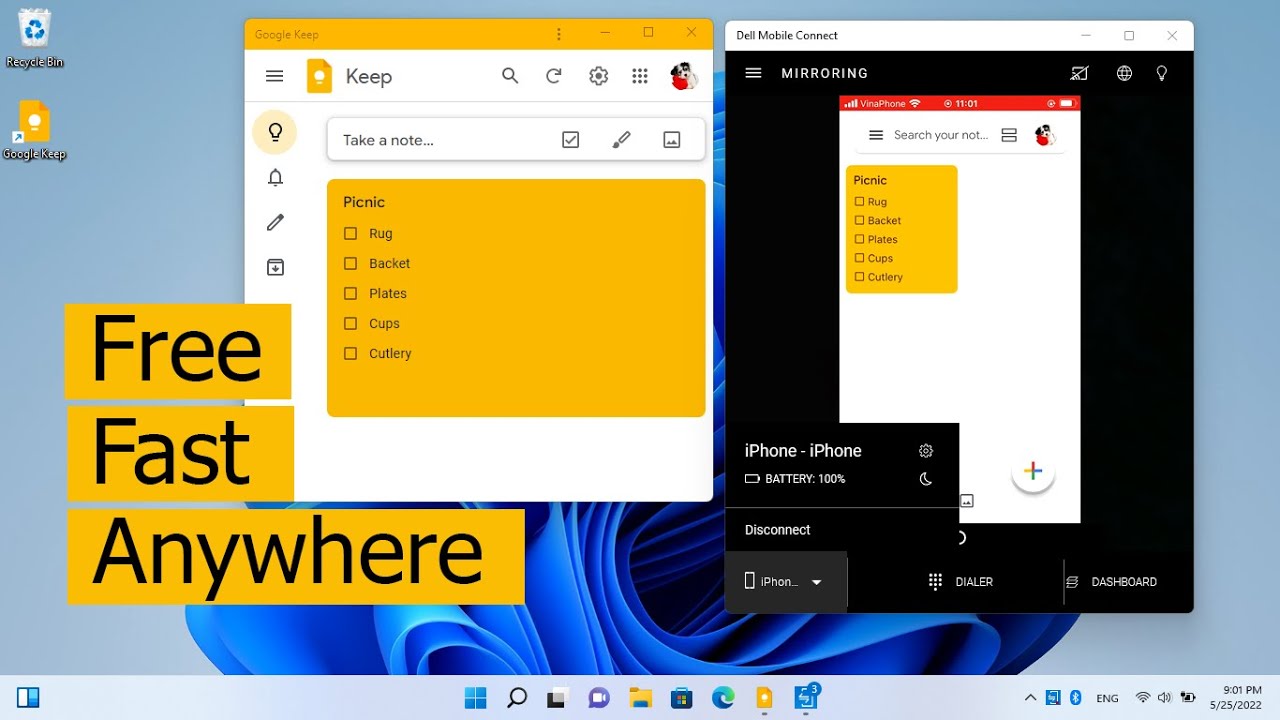Image resolution: width=1280 pixels, height=720 pixels.
Task: Tap the plus new note button on phone
Action: (1033, 471)
